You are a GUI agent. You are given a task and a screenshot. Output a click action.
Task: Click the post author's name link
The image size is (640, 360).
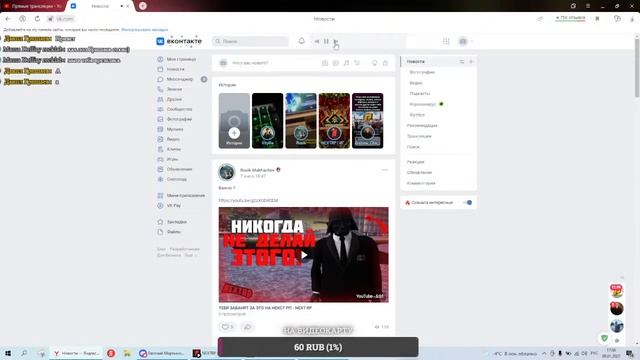257,170
